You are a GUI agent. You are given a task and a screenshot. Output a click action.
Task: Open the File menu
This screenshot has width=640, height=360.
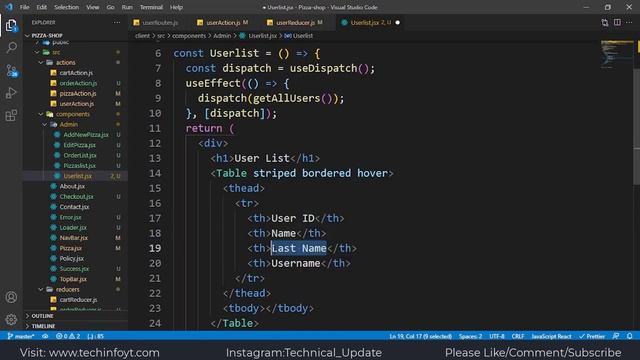tap(24, 7)
